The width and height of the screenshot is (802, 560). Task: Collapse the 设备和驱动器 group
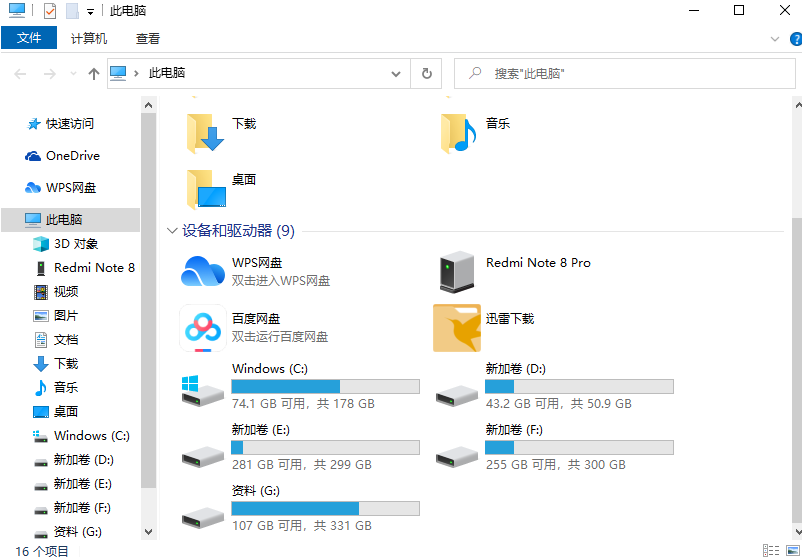pos(172,231)
